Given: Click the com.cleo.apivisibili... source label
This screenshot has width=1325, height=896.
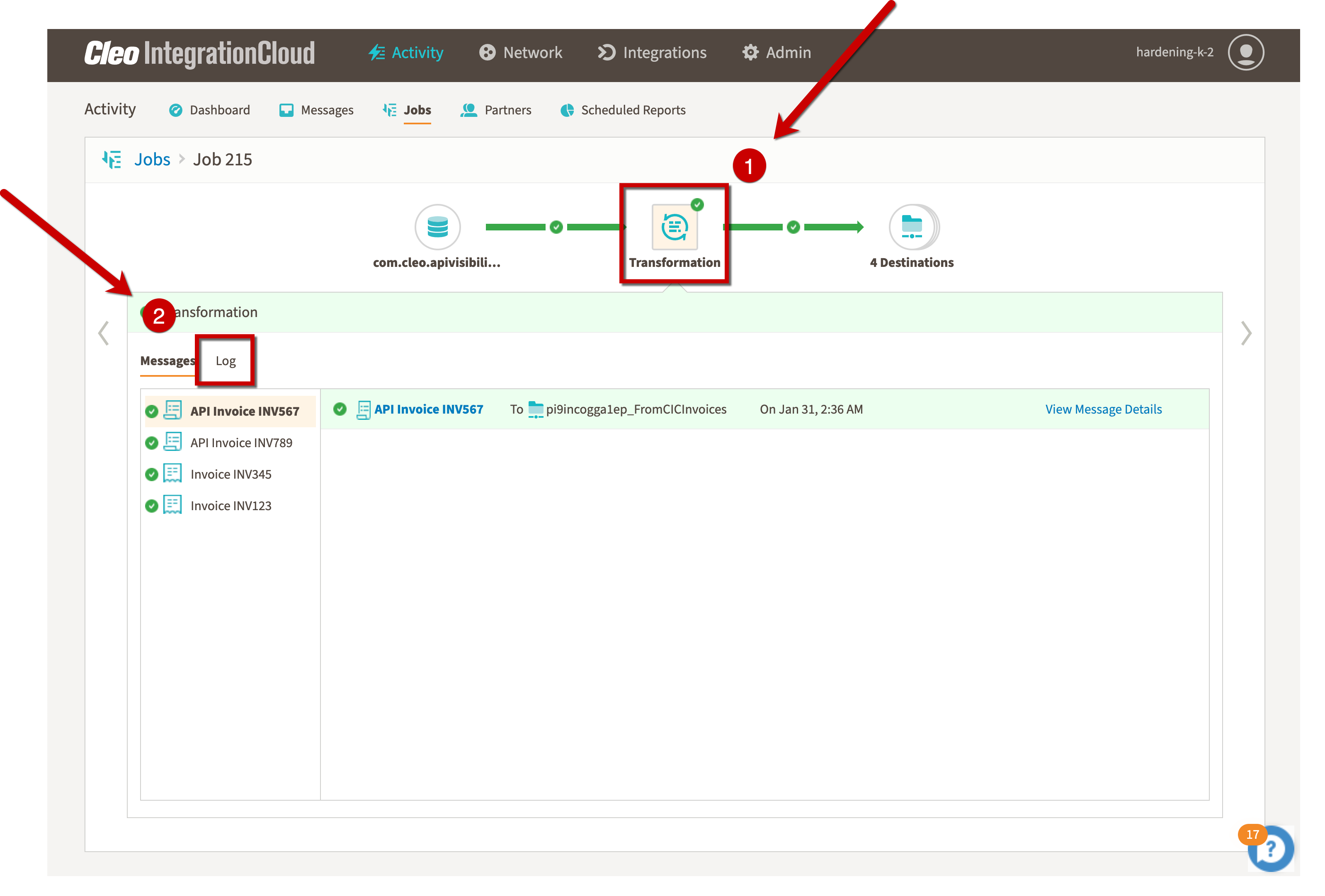Looking at the screenshot, I should [x=437, y=263].
